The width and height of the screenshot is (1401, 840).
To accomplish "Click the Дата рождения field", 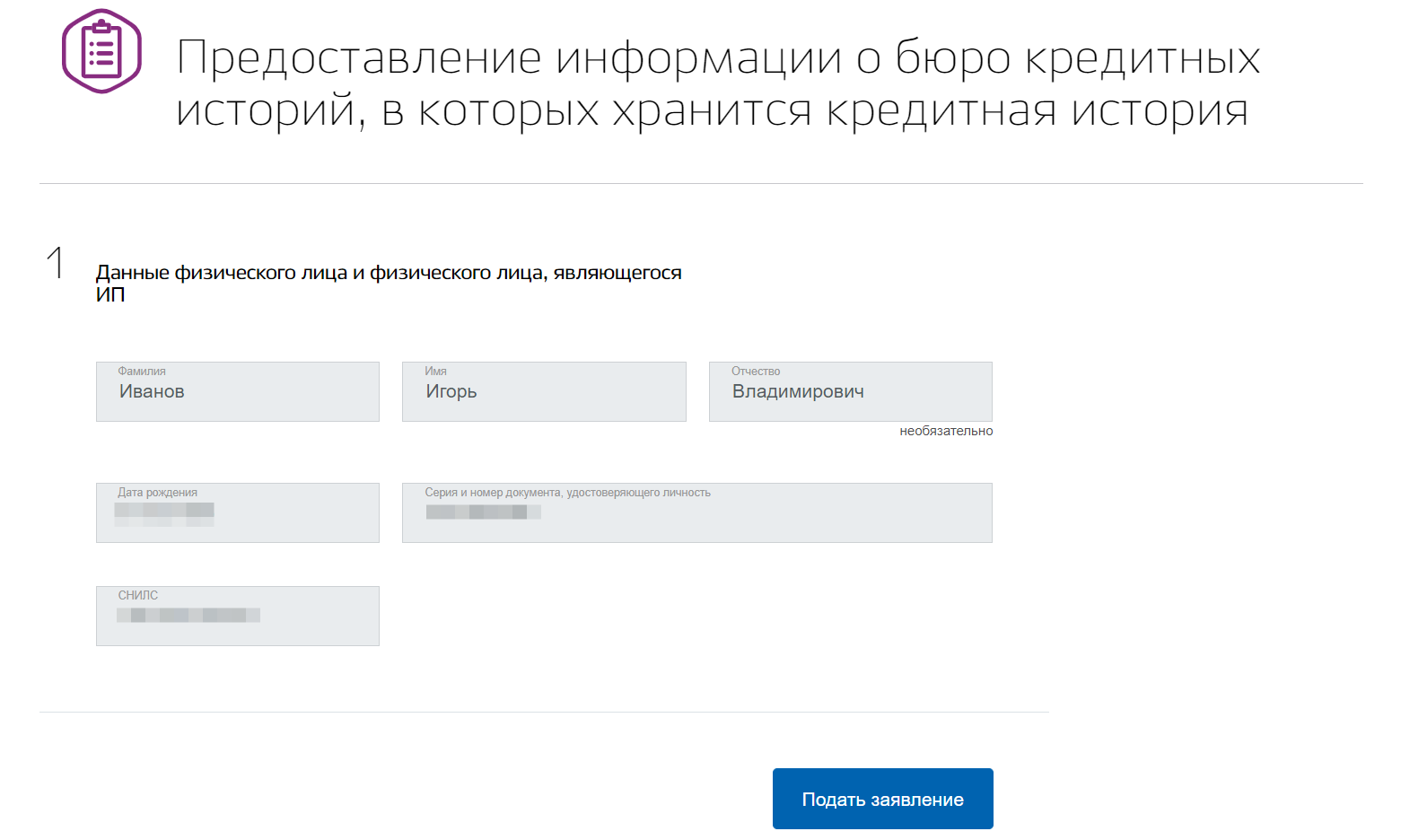I will [238, 512].
